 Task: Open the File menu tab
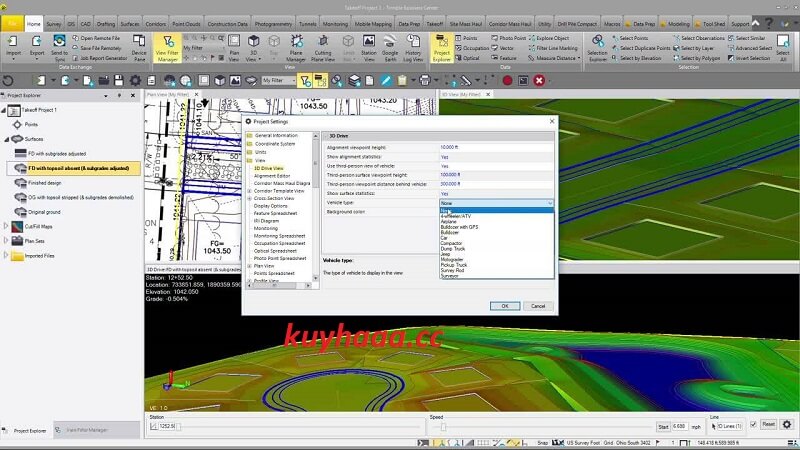coord(12,23)
